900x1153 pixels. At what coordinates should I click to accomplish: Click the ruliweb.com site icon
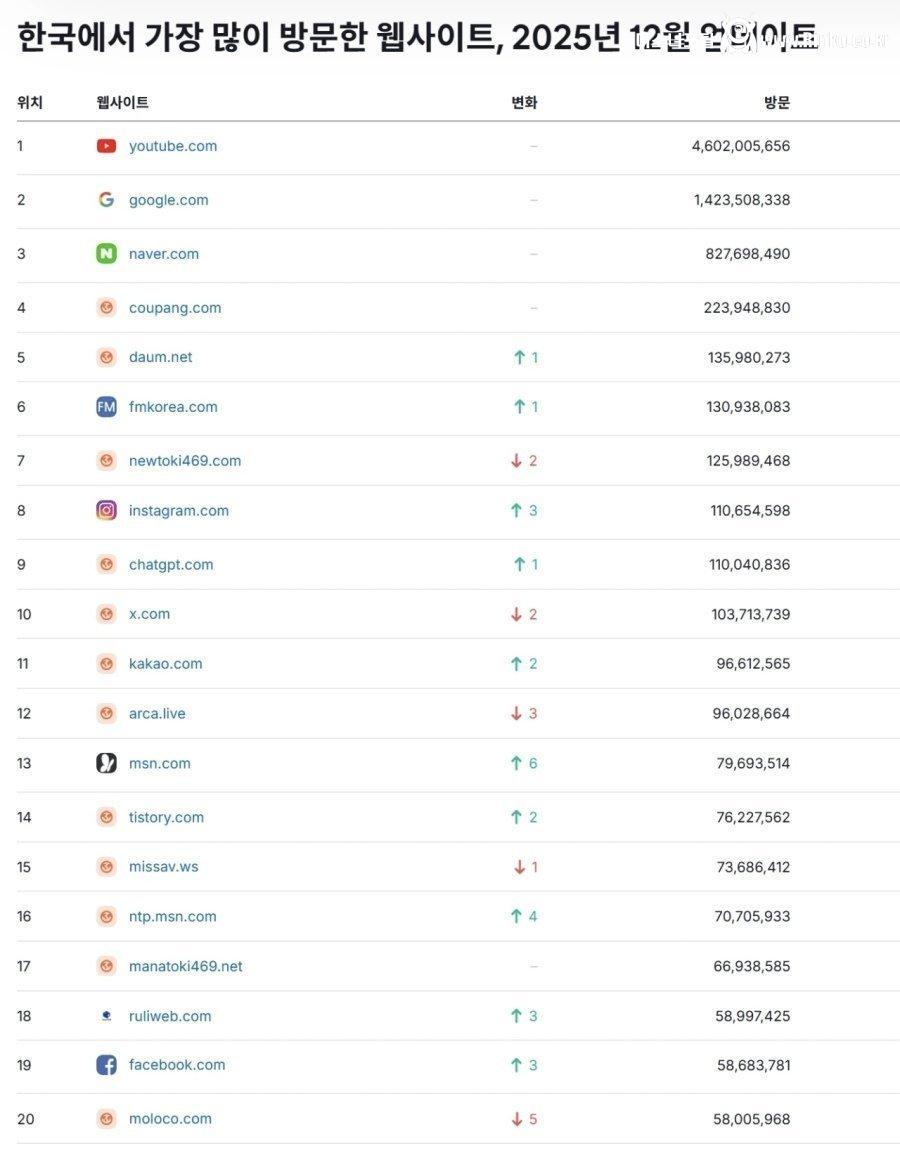(106, 1016)
